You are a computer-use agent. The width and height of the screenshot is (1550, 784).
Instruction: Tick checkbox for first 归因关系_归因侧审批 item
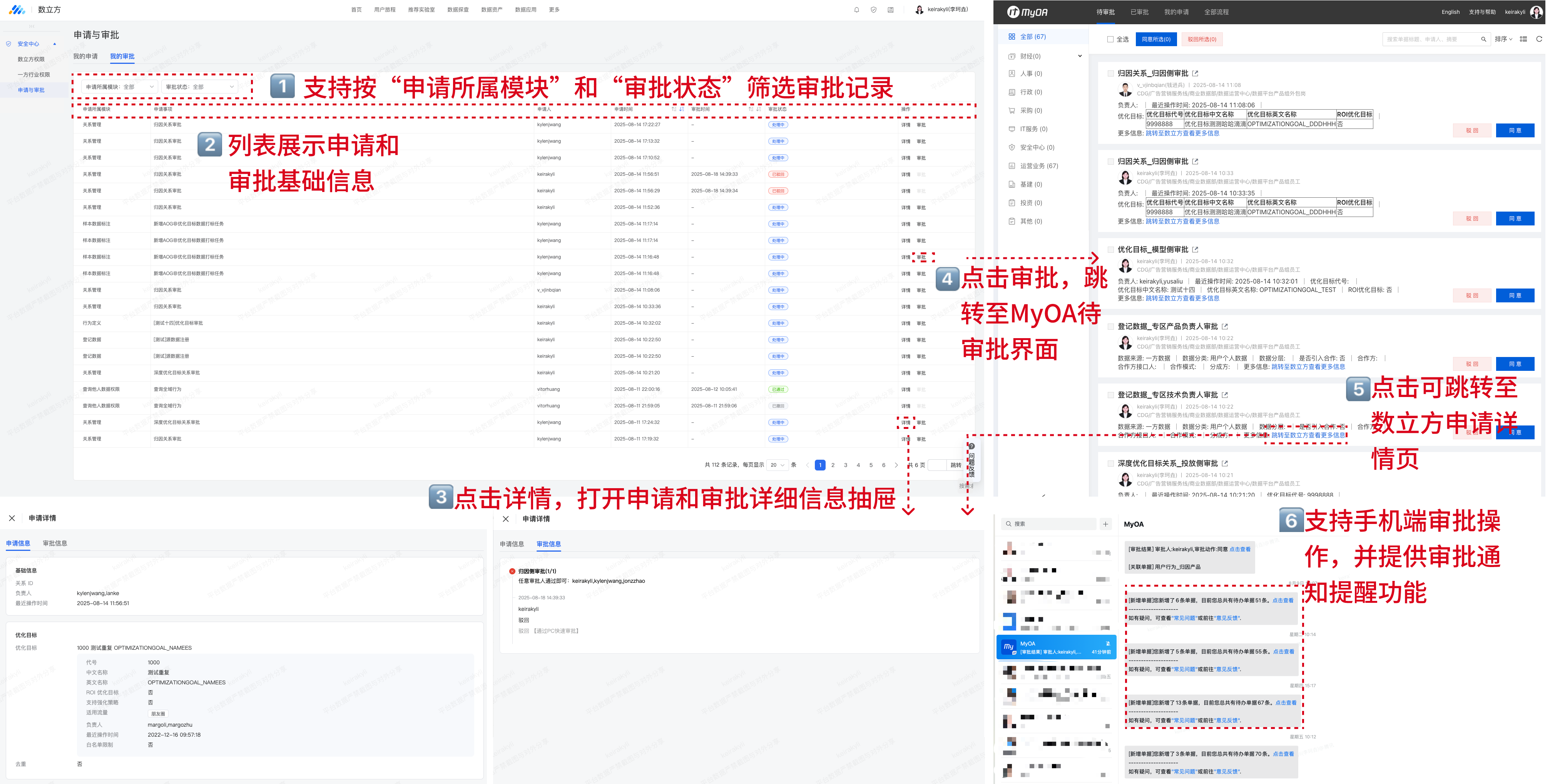coord(1111,73)
